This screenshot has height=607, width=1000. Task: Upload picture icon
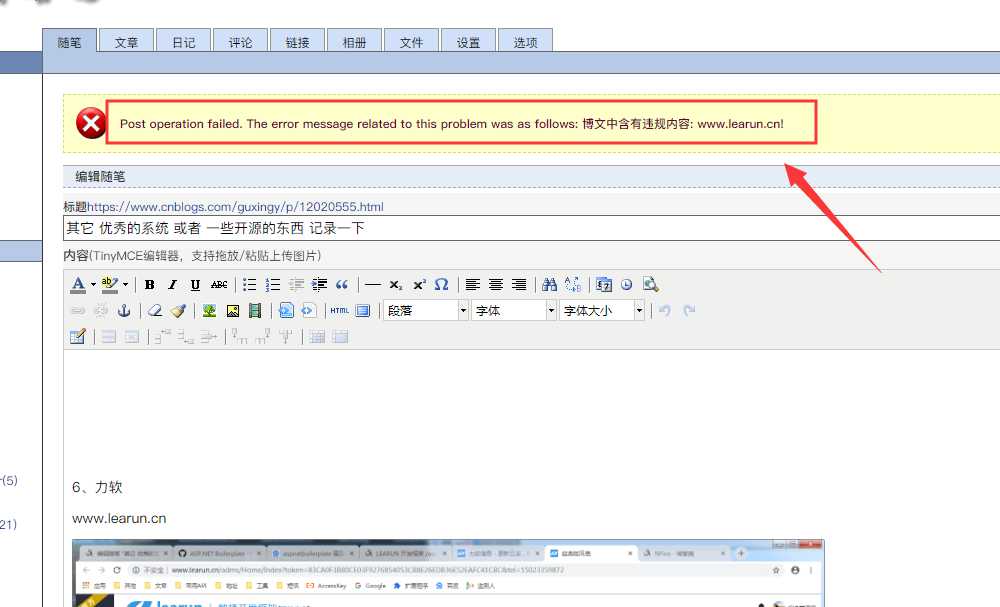tap(233, 311)
